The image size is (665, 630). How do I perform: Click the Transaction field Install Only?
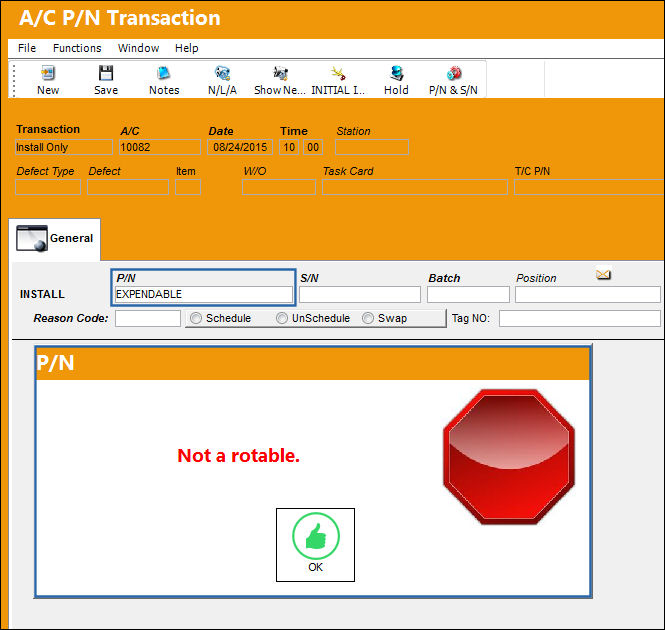(64, 147)
